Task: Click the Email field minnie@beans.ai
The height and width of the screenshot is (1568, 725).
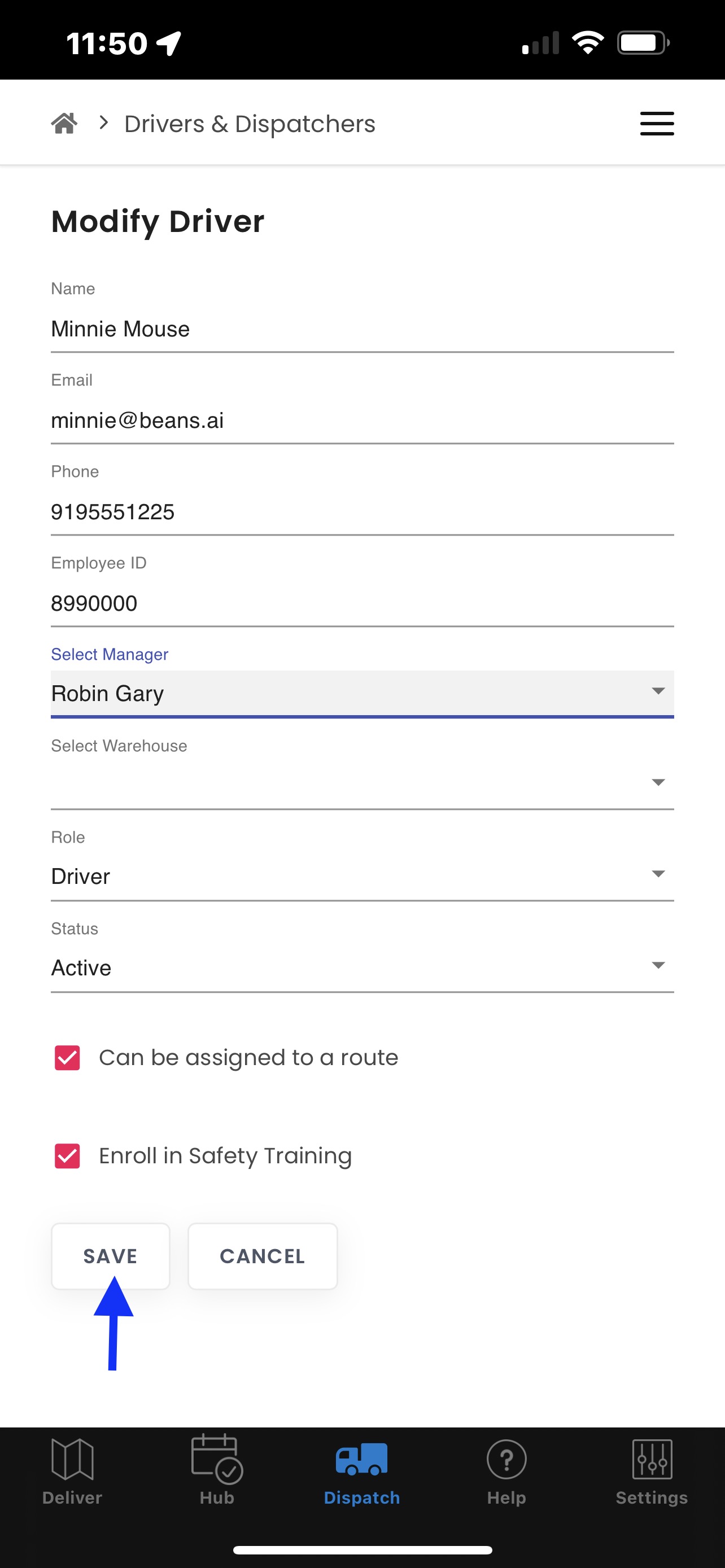Action: (x=361, y=420)
